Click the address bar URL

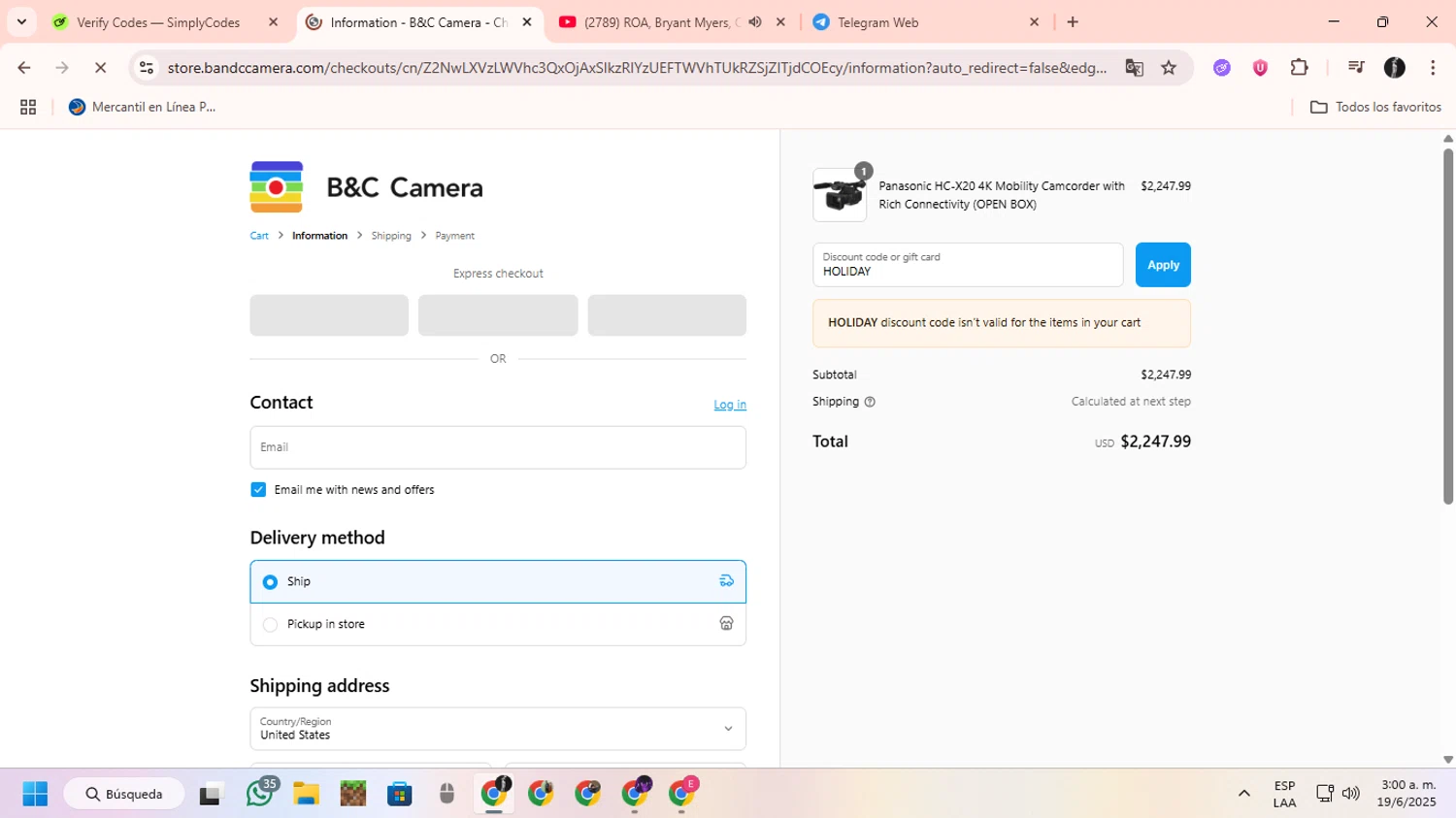[x=637, y=67]
